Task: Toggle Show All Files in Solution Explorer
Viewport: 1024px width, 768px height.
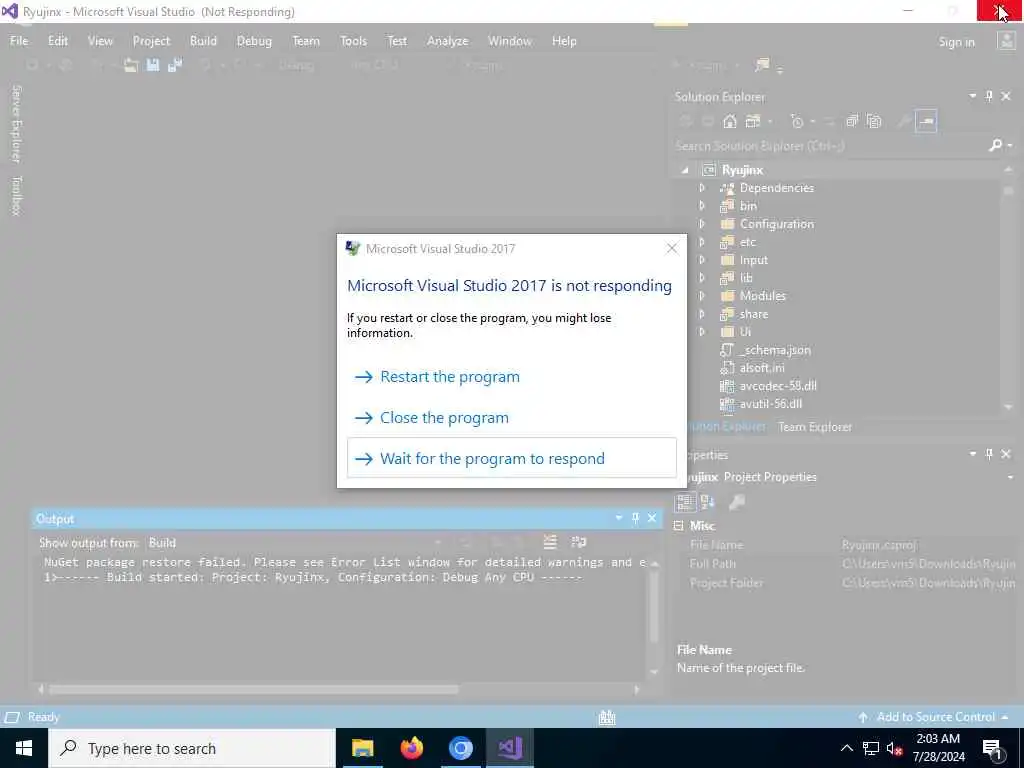Action: click(874, 121)
